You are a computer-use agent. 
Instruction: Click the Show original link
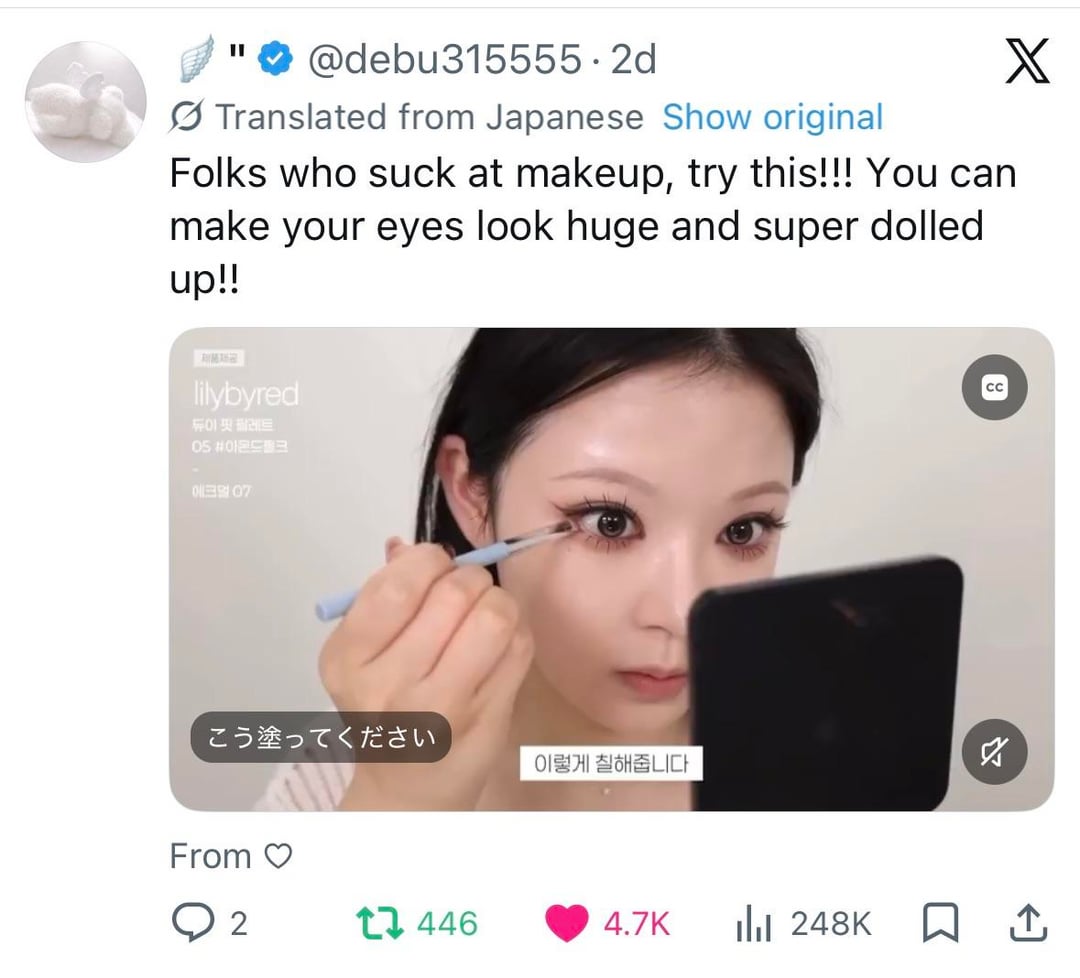[772, 116]
